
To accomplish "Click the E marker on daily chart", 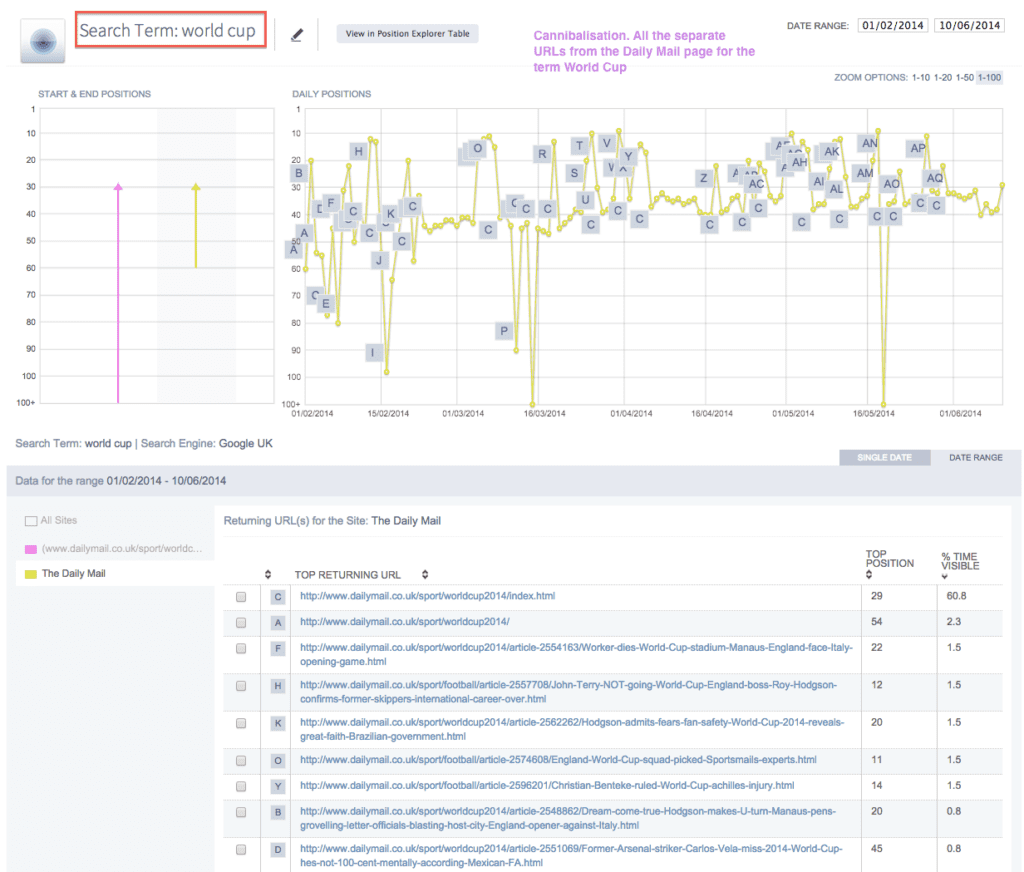I will pos(326,304).
